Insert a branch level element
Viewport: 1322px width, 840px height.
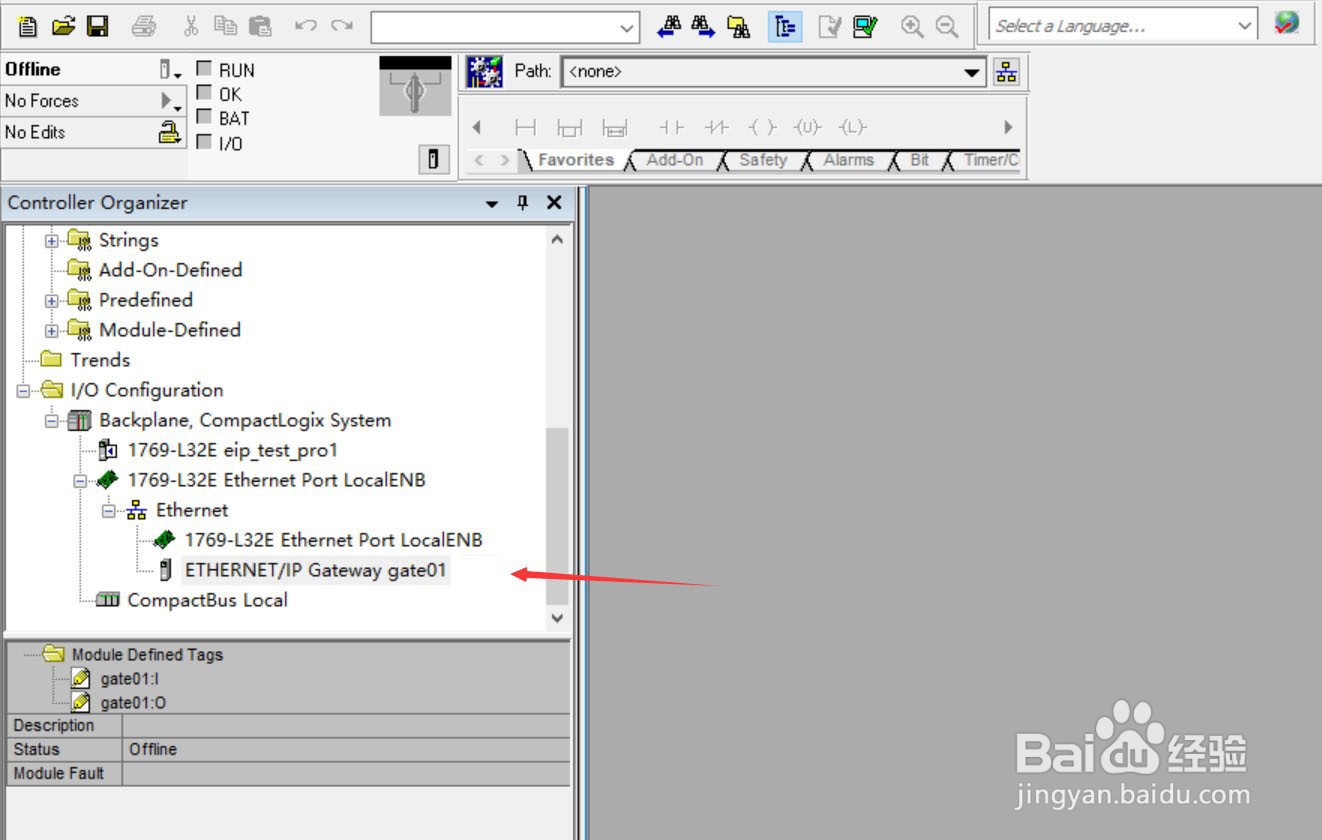[614, 127]
